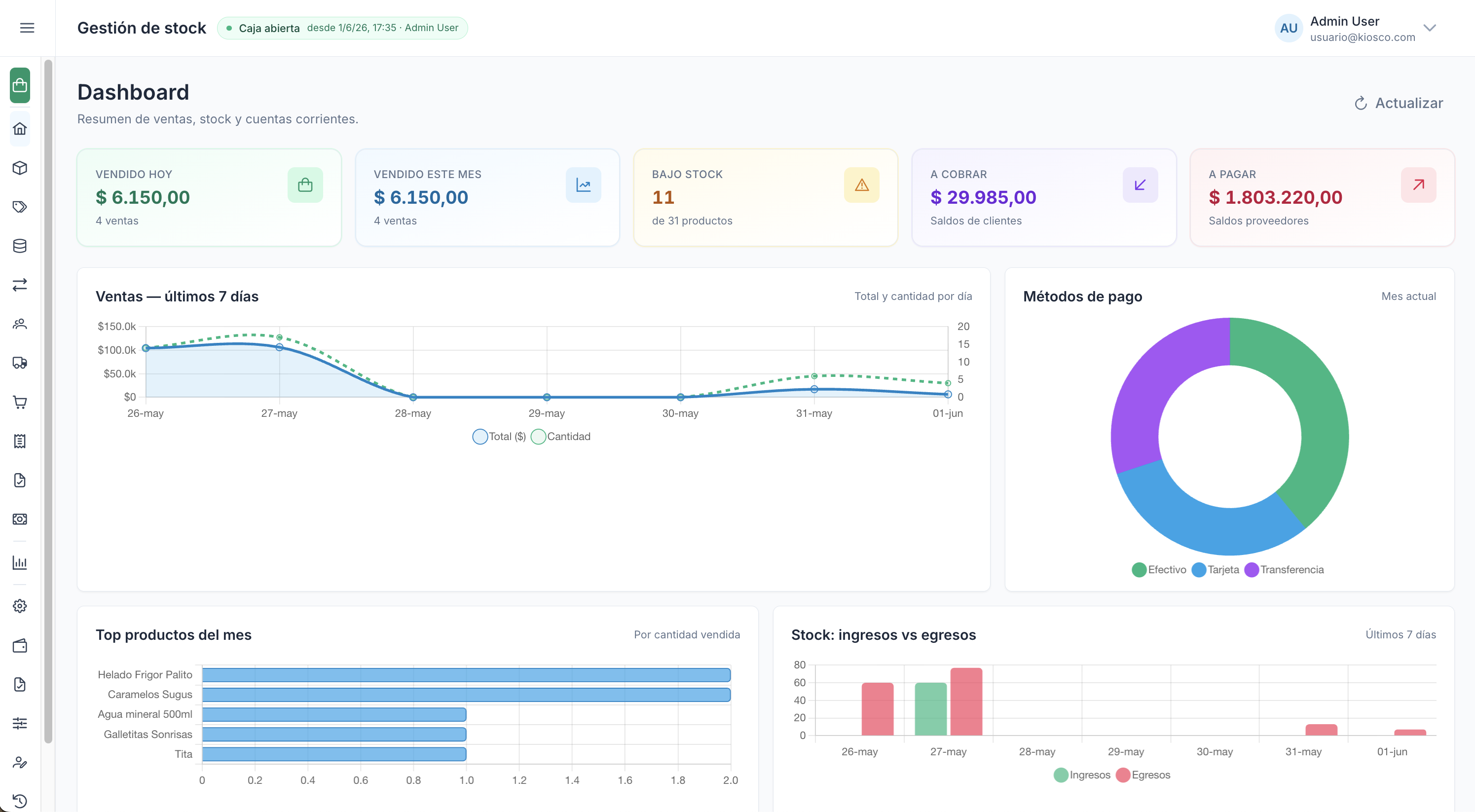Open the sliders adjustments icon in sidebar

coord(20,723)
